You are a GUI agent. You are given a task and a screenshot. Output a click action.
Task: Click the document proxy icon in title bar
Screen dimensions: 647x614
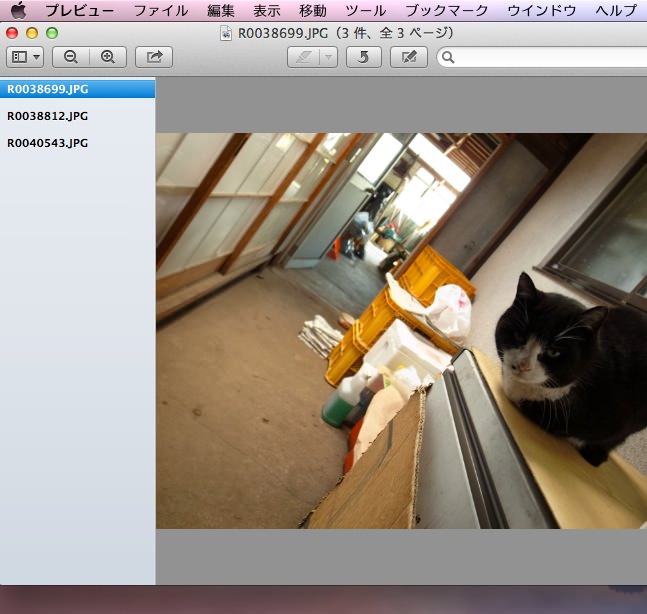[226, 33]
